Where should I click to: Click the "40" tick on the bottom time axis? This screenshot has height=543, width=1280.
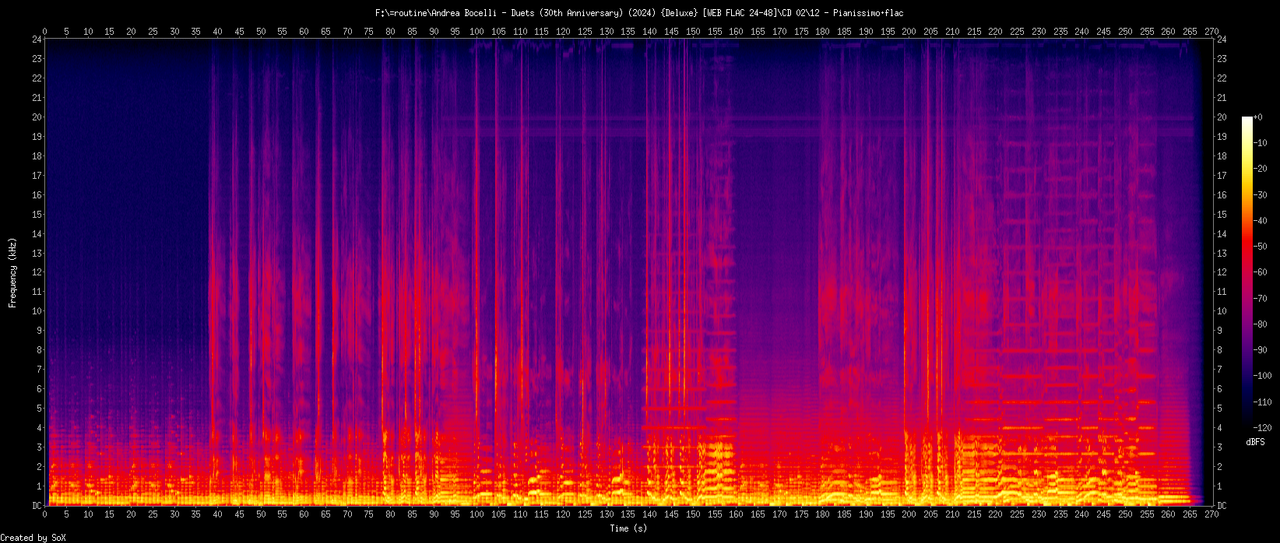click(218, 516)
